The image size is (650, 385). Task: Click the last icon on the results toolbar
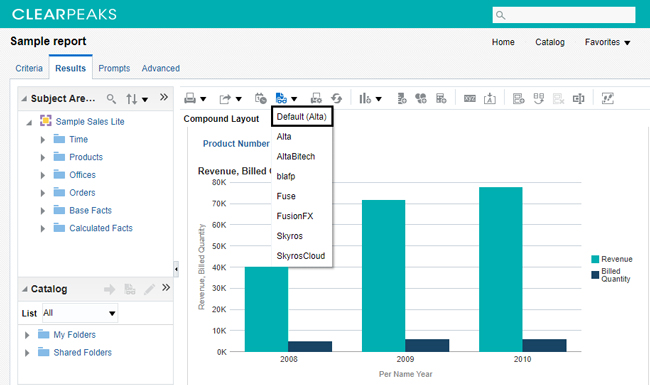coord(608,98)
